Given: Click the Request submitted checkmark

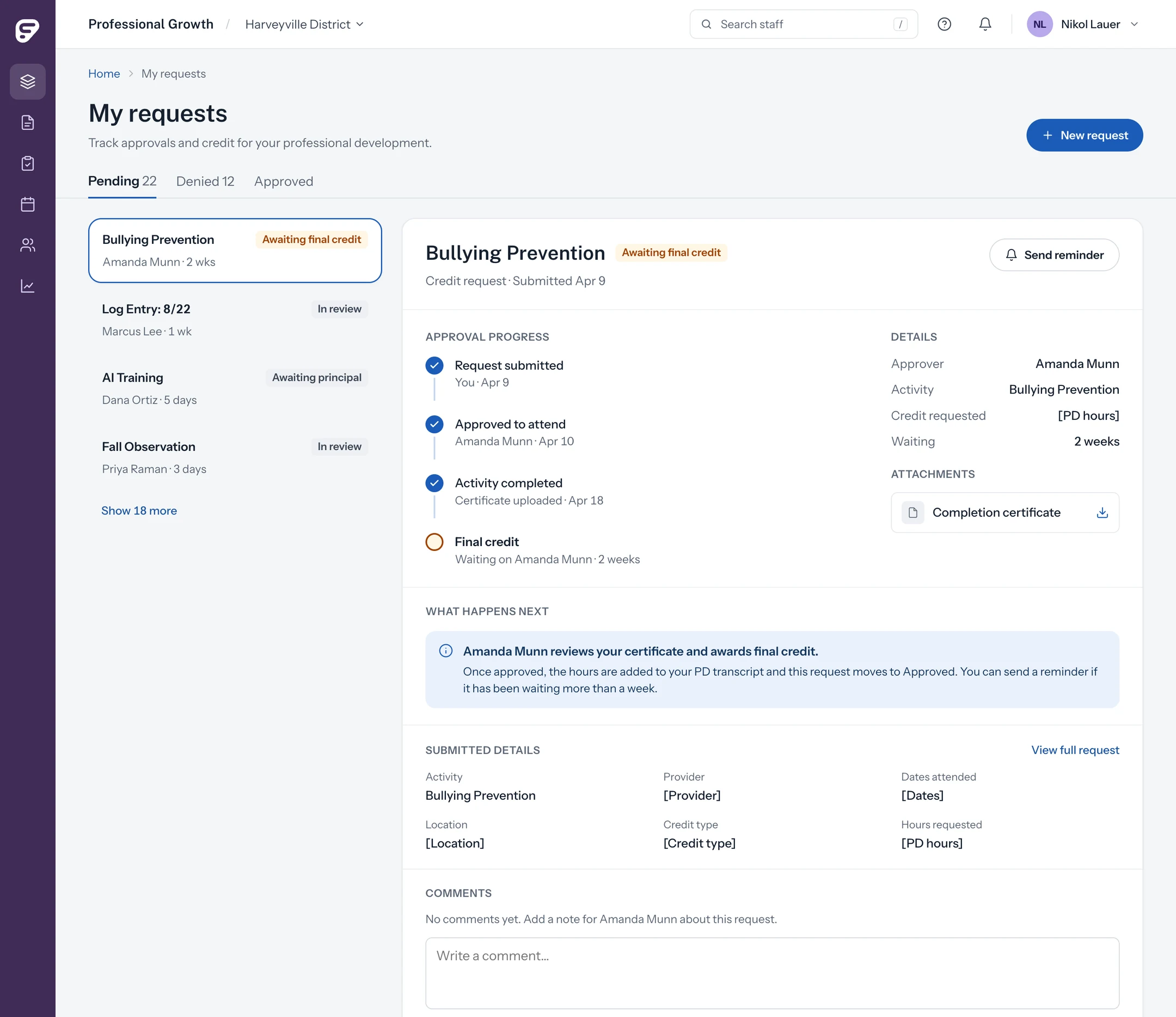Looking at the screenshot, I should (x=435, y=365).
